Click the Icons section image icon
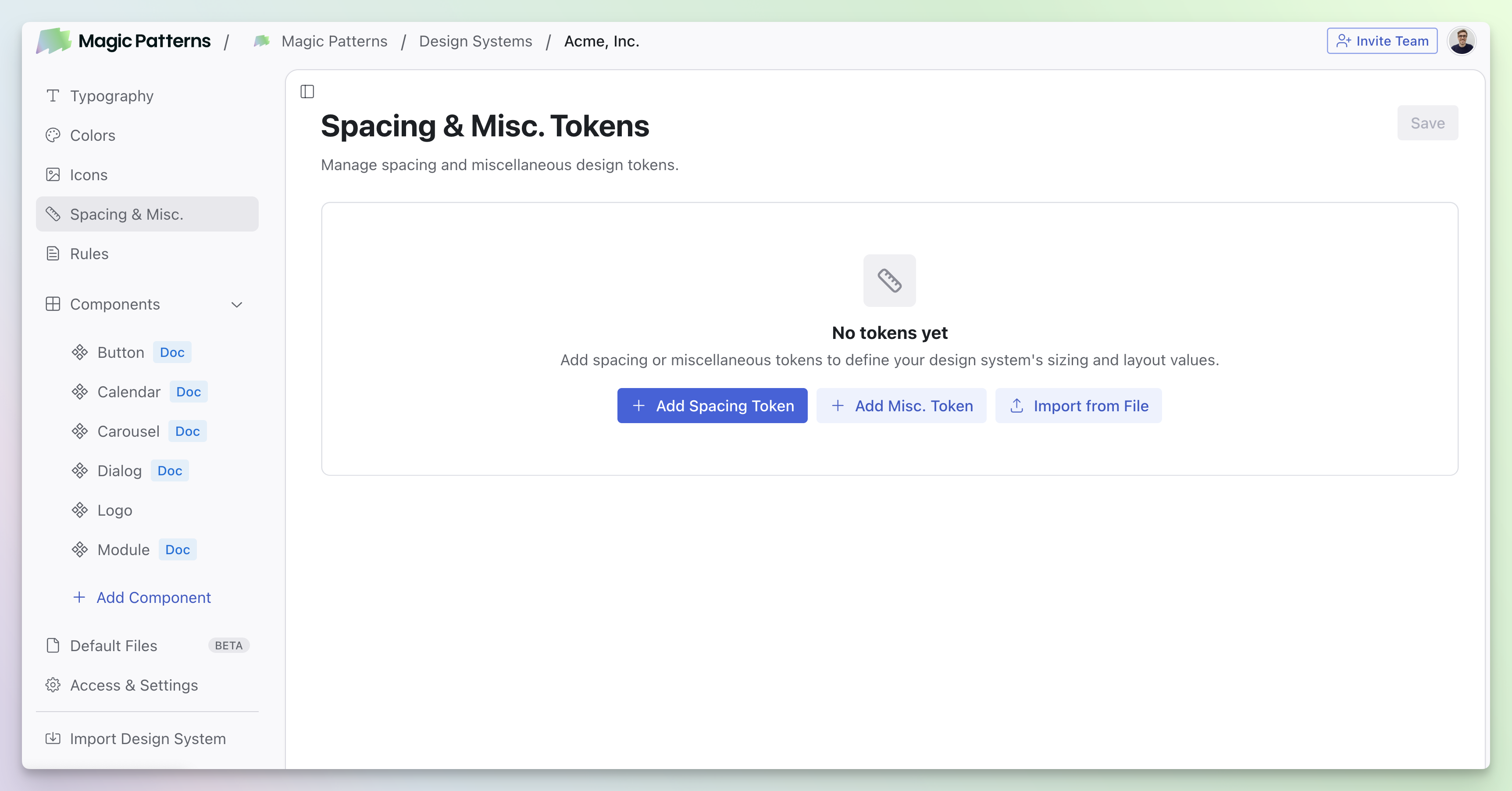Screen dimensions: 1512x791 point(53,174)
